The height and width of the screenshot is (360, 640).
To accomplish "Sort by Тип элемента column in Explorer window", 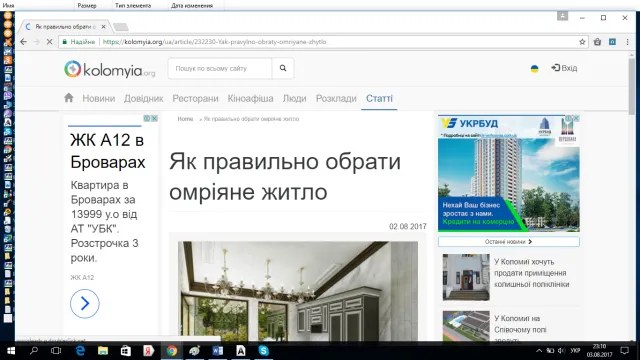I will [x=133, y=5].
